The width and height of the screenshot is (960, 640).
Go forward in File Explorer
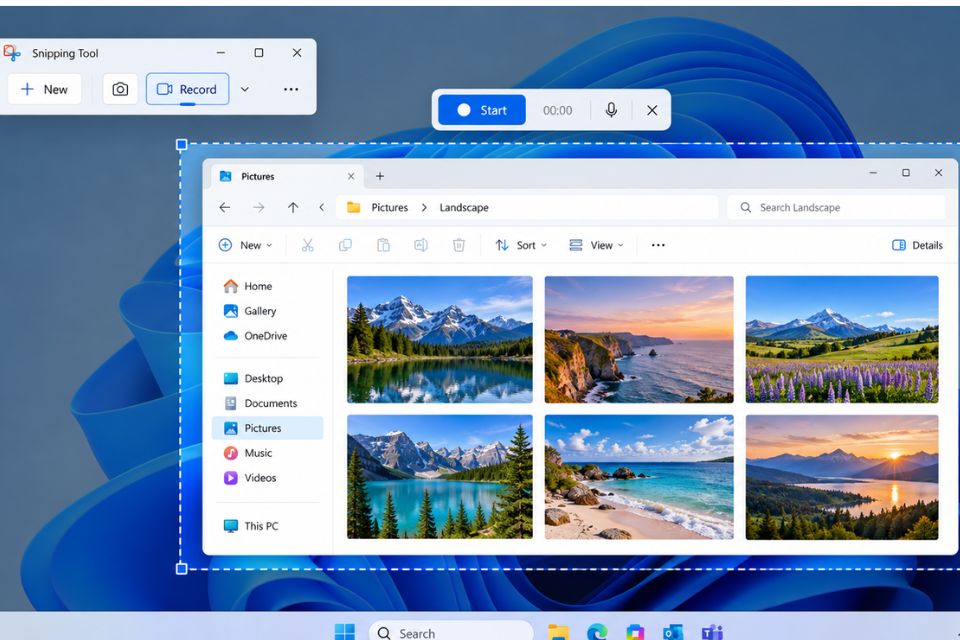259,208
